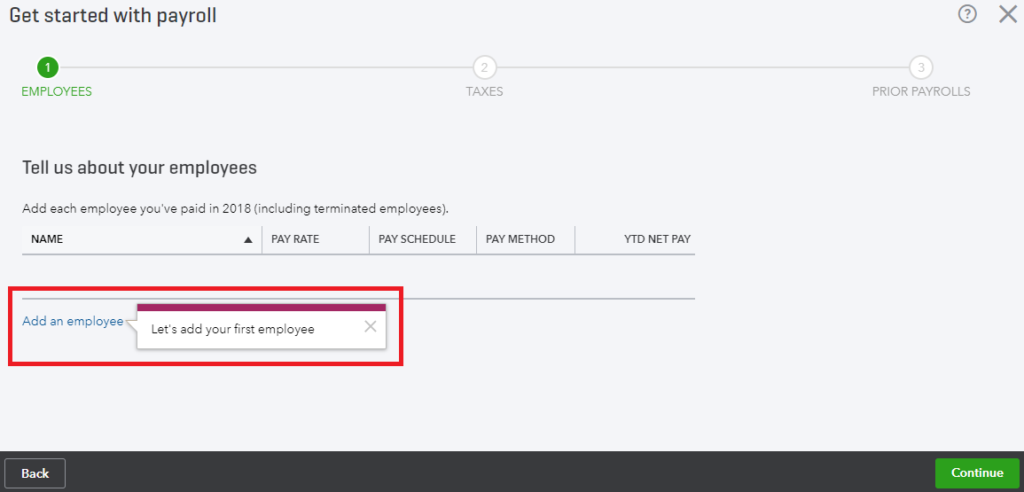Go to the Prior Payrolls step label
1024x492 pixels.
click(921, 91)
